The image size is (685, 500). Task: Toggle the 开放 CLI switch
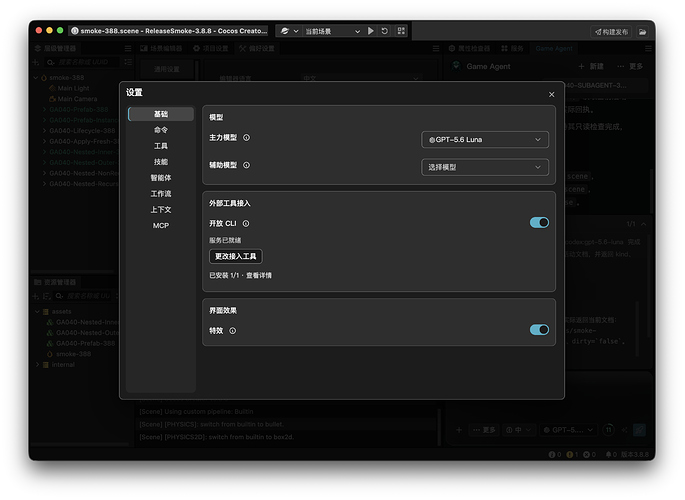539,223
